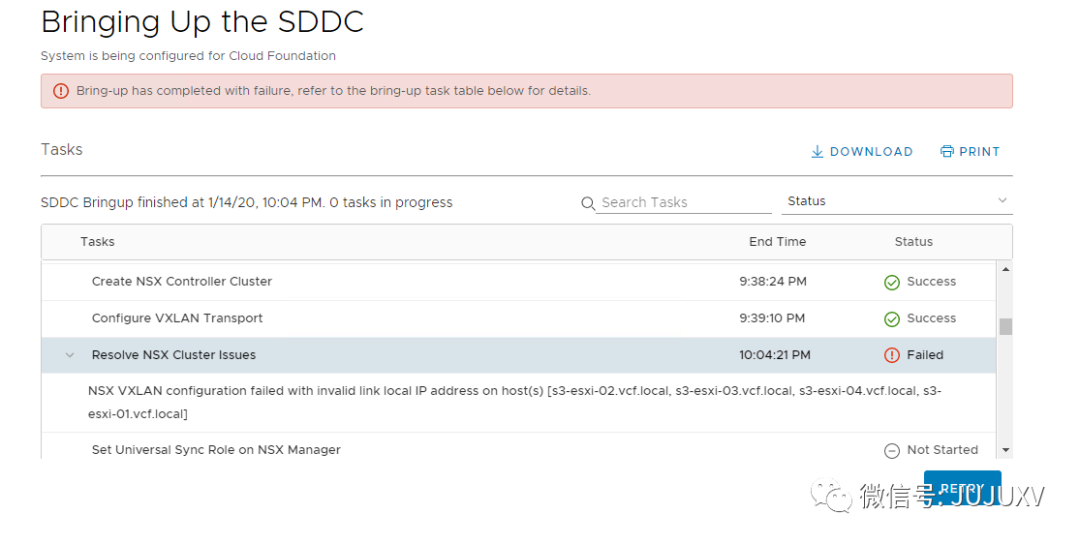Click the Search Tasks input field
Image resolution: width=1080 pixels, height=544 pixels.
pos(684,203)
